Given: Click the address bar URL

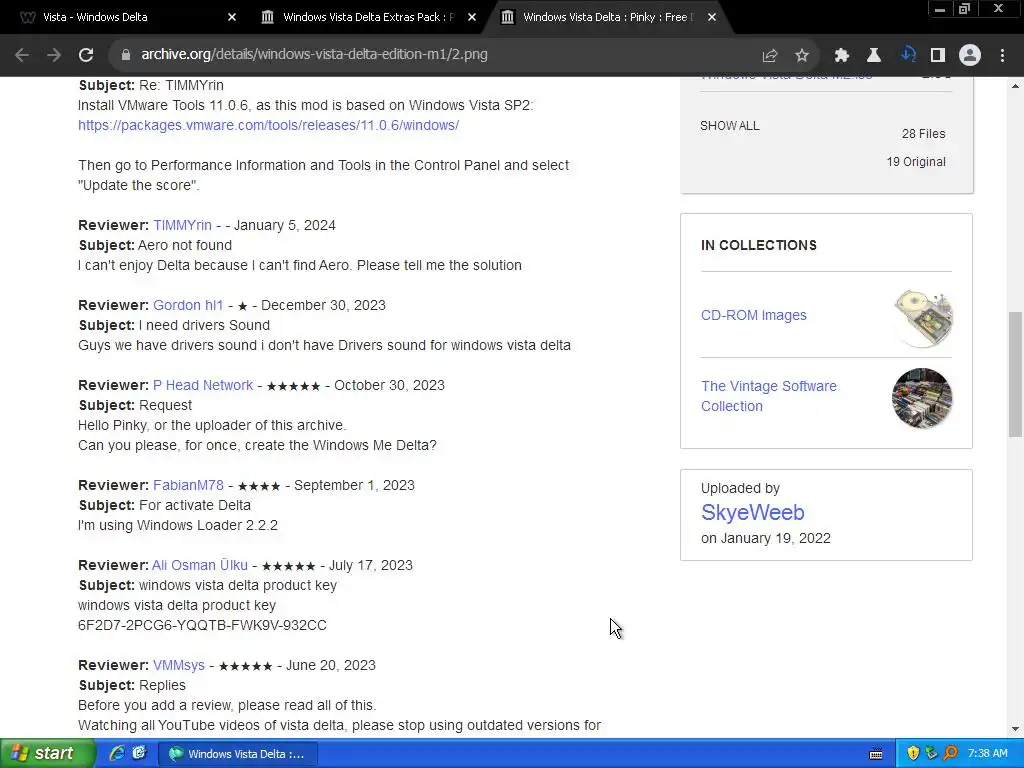Looking at the screenshot, I should pyautogui.click(x=314, y=54).
